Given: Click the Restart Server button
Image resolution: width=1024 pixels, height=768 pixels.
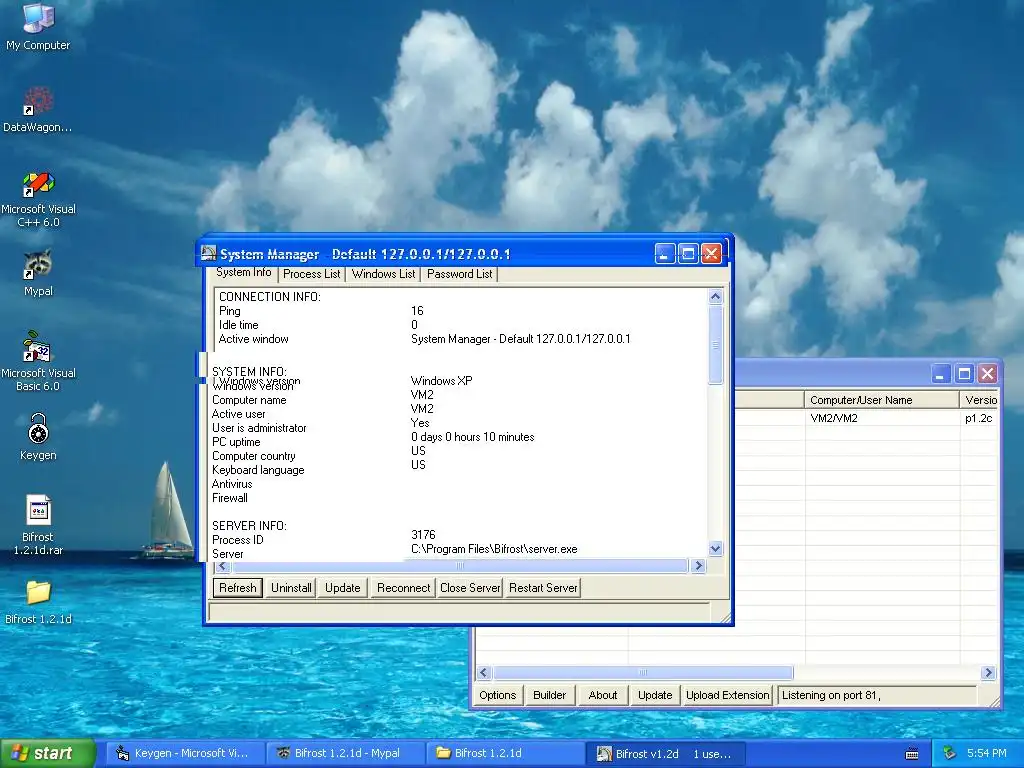Looking at the screenshot, I should click(543, 588).
